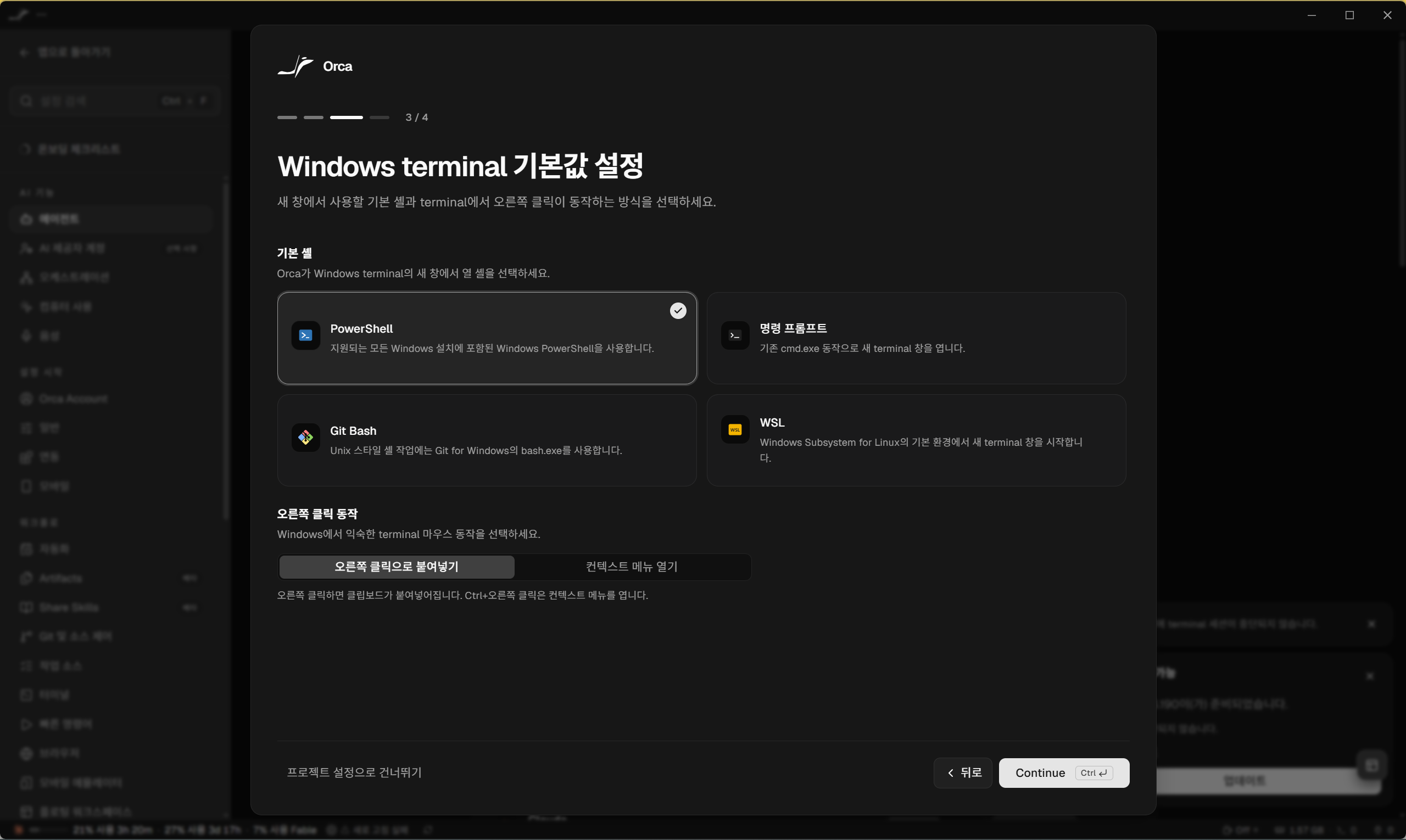This screenshot has width=1406, height=840.
Task: Click the colorful Git Bash icon tile
Action: pyautogui.click(x=306, y=438)
